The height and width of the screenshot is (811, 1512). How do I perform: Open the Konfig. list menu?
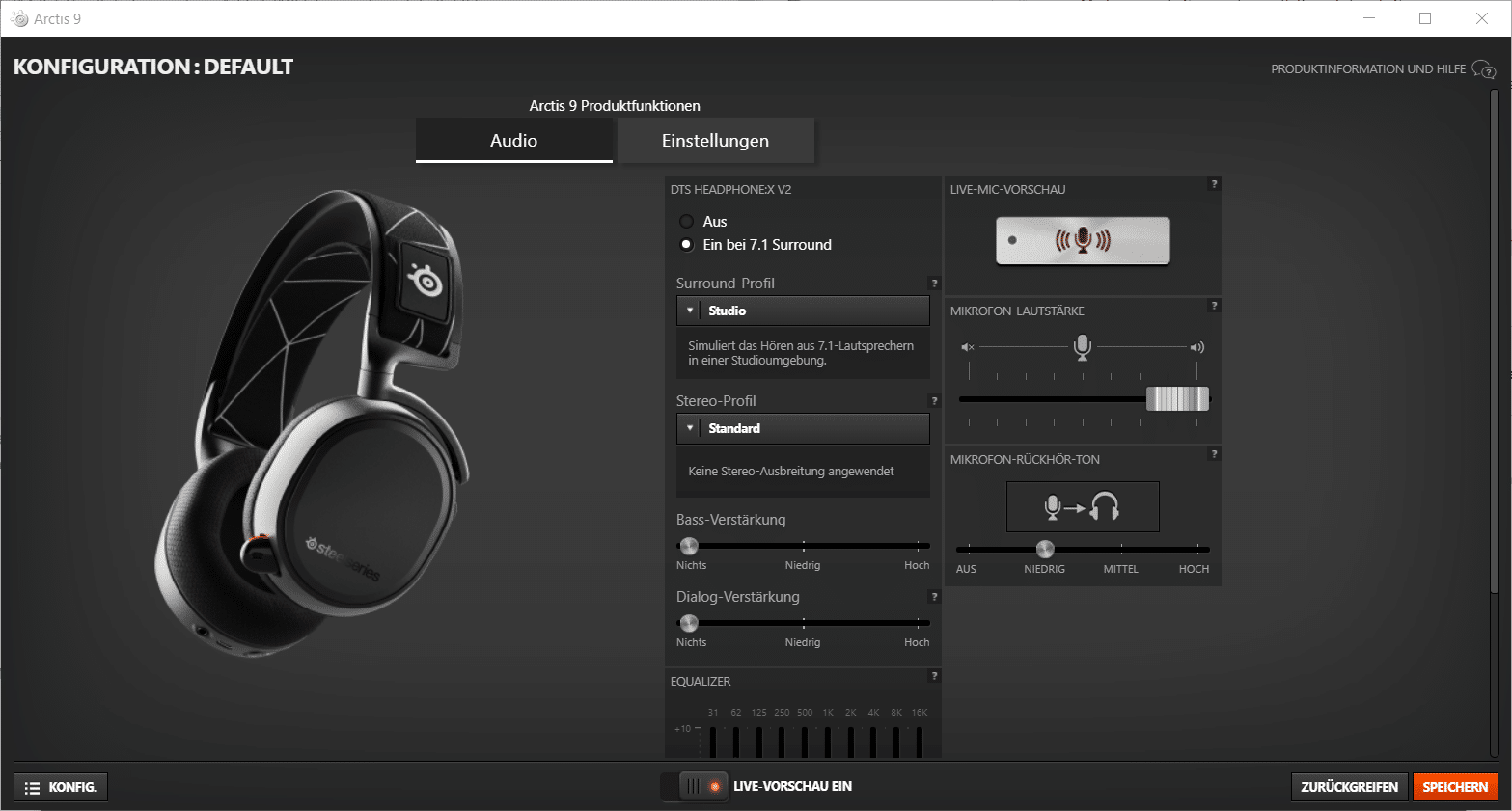click(x=61, y=788)
